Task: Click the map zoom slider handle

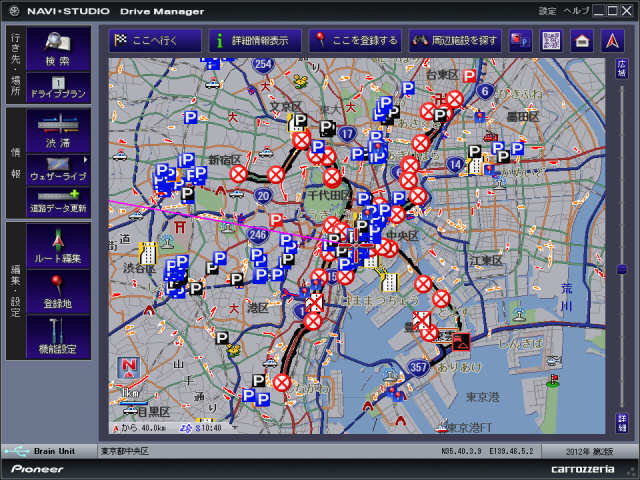Action: (x=621, y=268)
